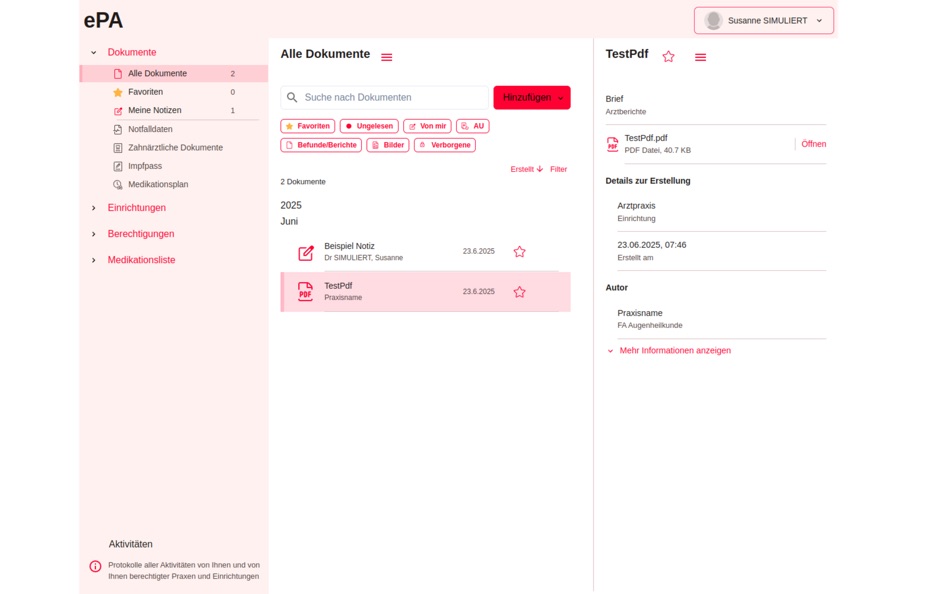Open the Susanne SIMULIERT account menu
This screenshot has width=950, height=594.
[763, 19]
